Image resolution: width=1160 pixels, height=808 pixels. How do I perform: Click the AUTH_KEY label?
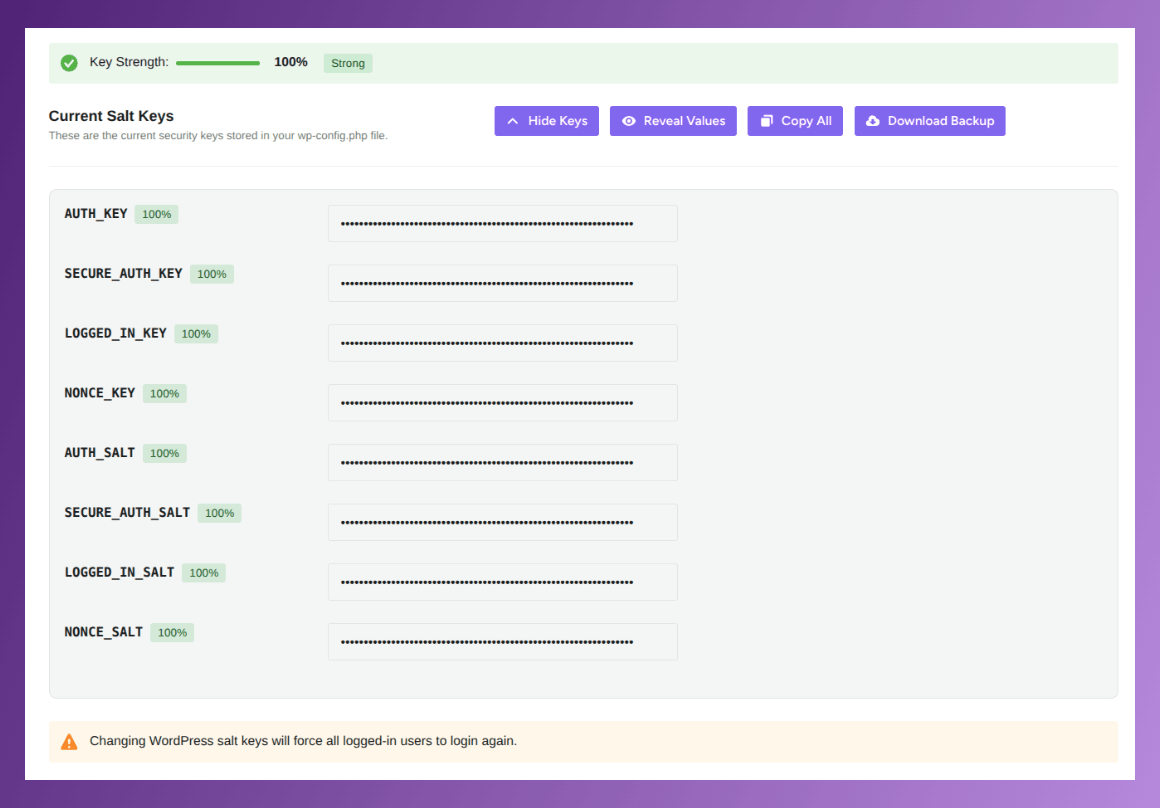95,214
